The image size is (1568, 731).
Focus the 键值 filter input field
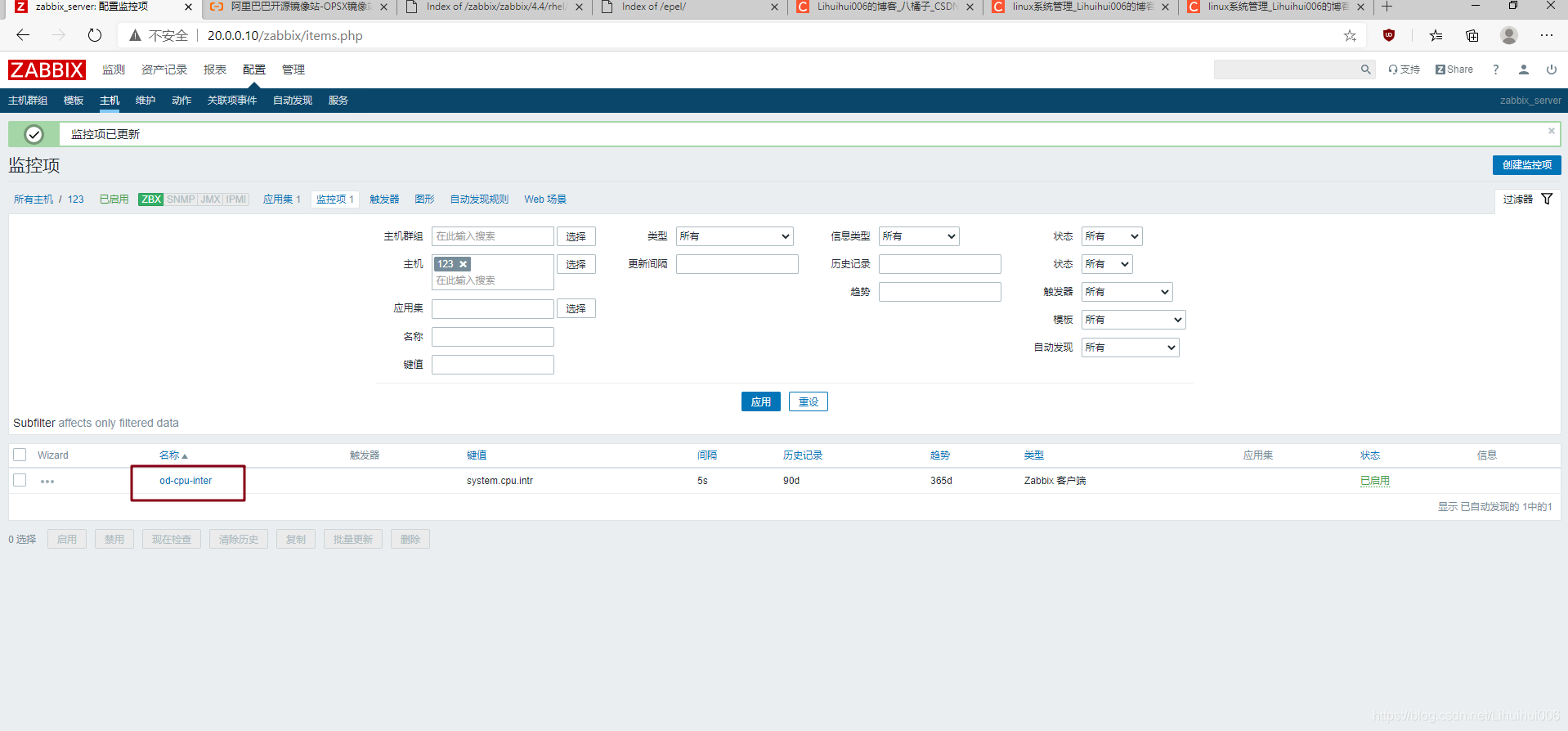pyautogui.click(x=493, y=365)
